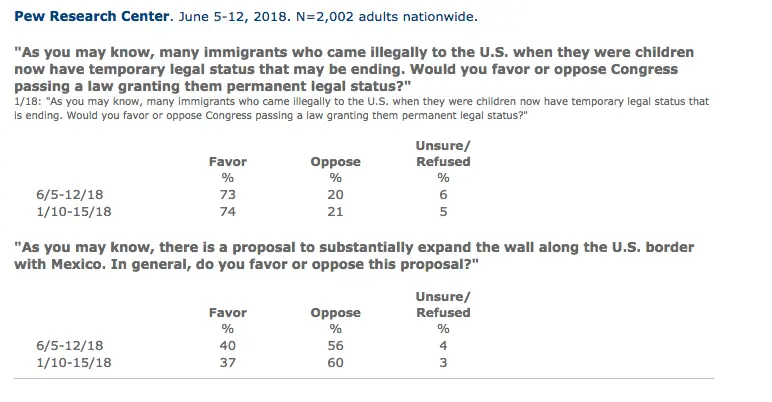Click "Oppose" header in border wall table
Viewport: 772px width, 402px height.
click(x=335, y=313)
